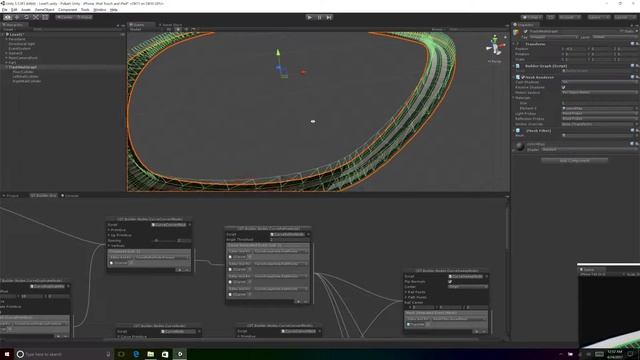Collapse the TrackMeshGraph hierarchy item
The width and height of the screenshot is (640, 360).
click(x=6, y=67)
